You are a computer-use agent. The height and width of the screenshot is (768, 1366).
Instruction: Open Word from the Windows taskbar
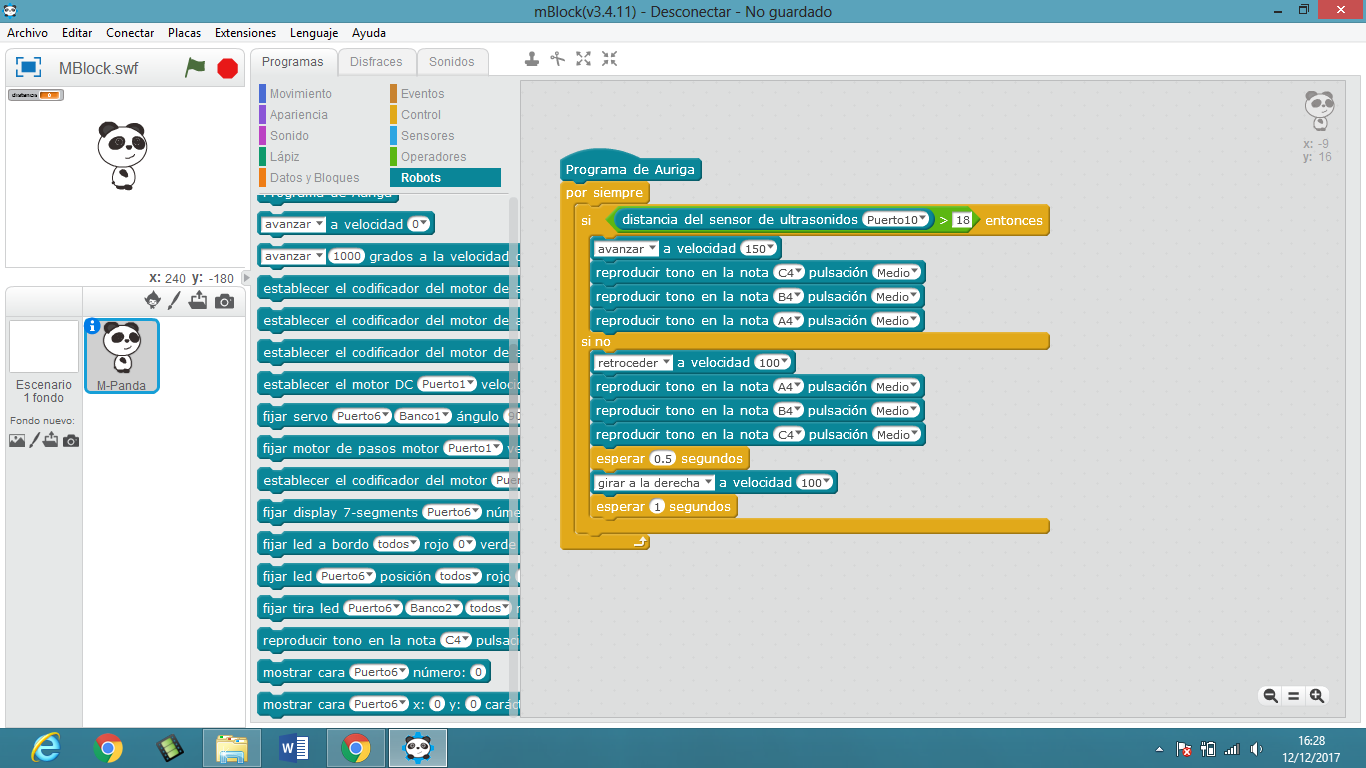coord(294,748)
